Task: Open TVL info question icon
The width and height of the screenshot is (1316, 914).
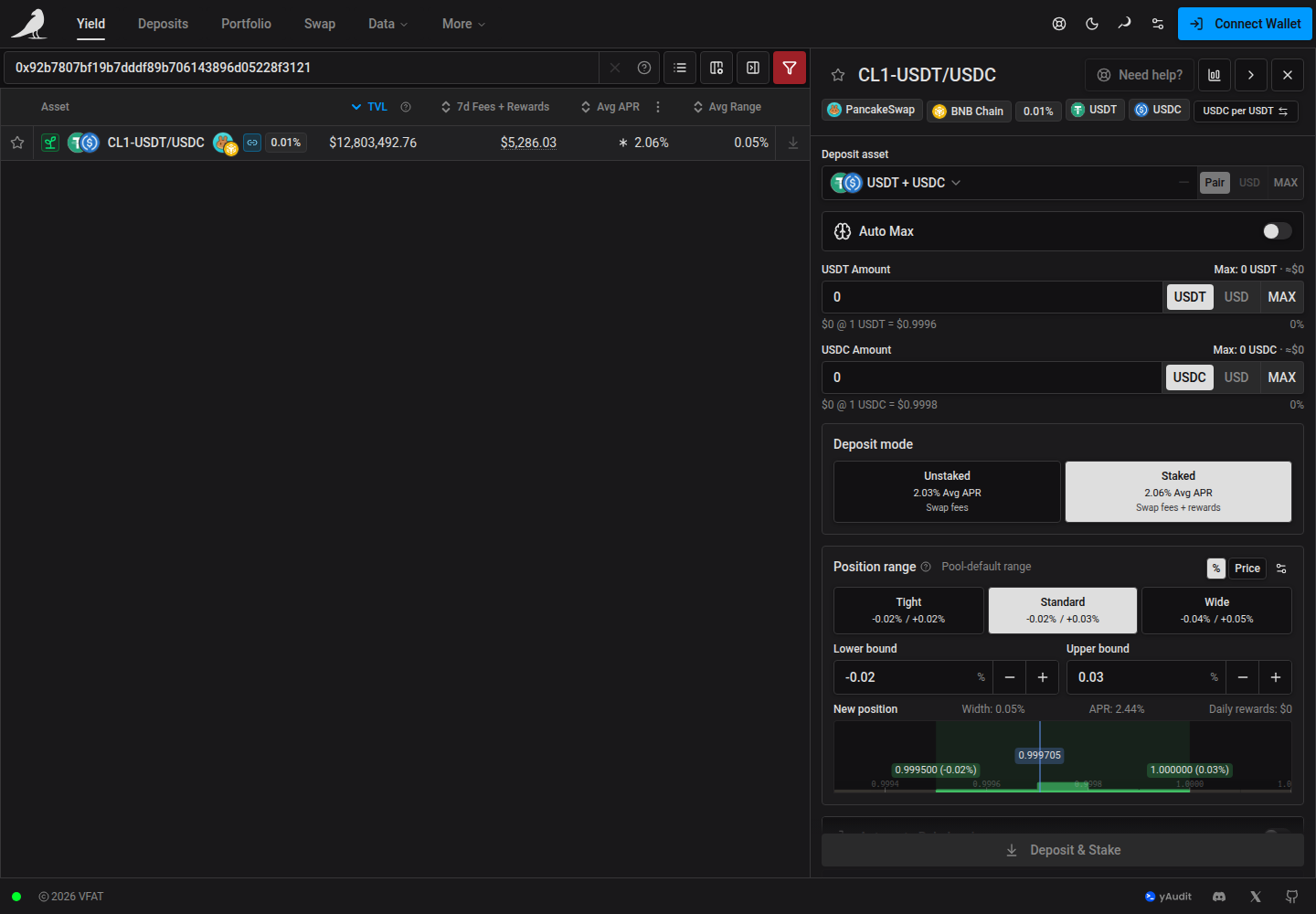Action: (x=406, y=107)
